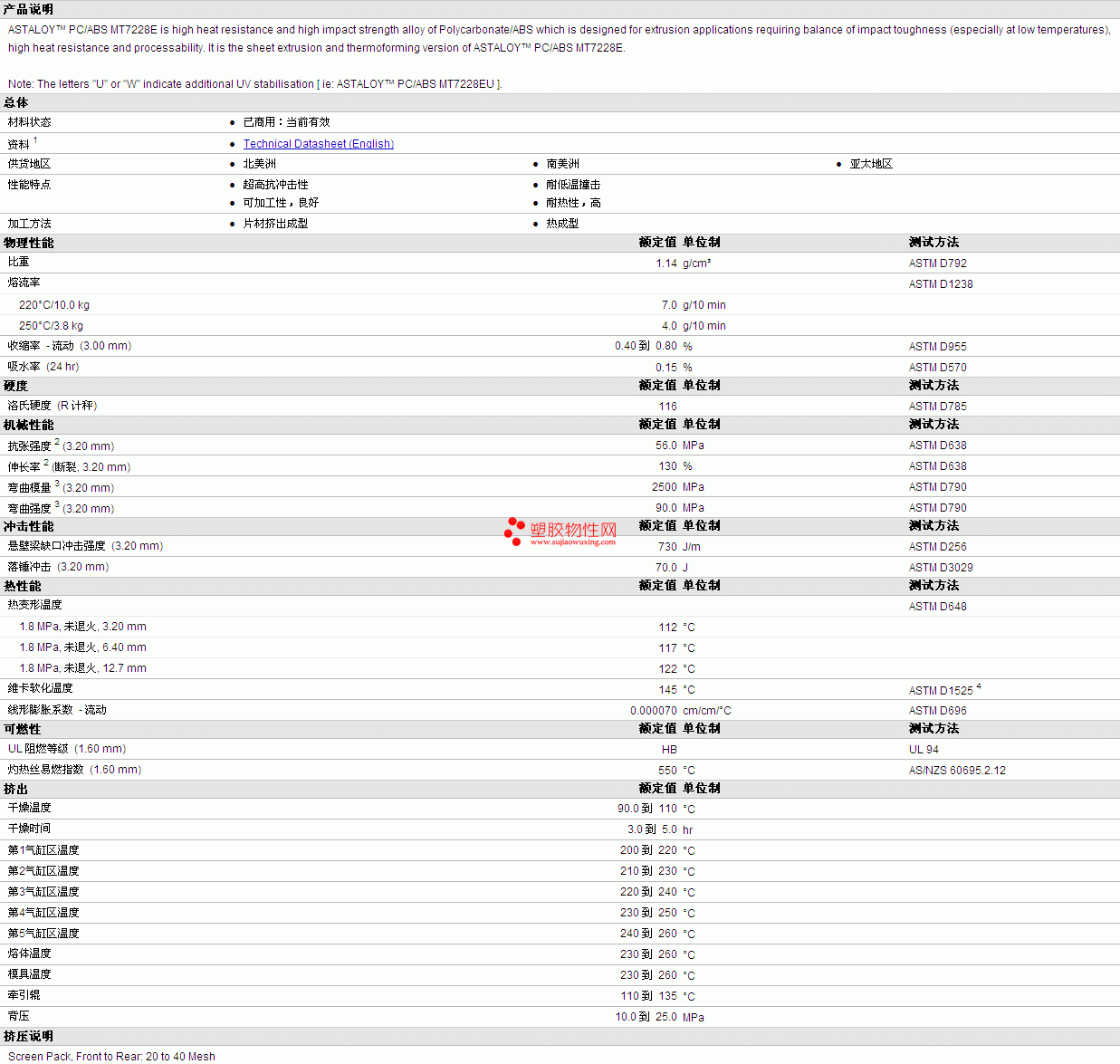Select the 第1气缸区温度 row label

(x=43, y=850)
